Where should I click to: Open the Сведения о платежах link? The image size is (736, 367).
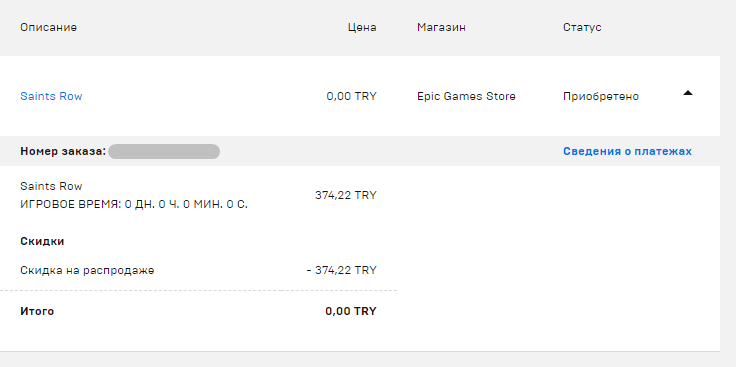[x=627, y=151]
